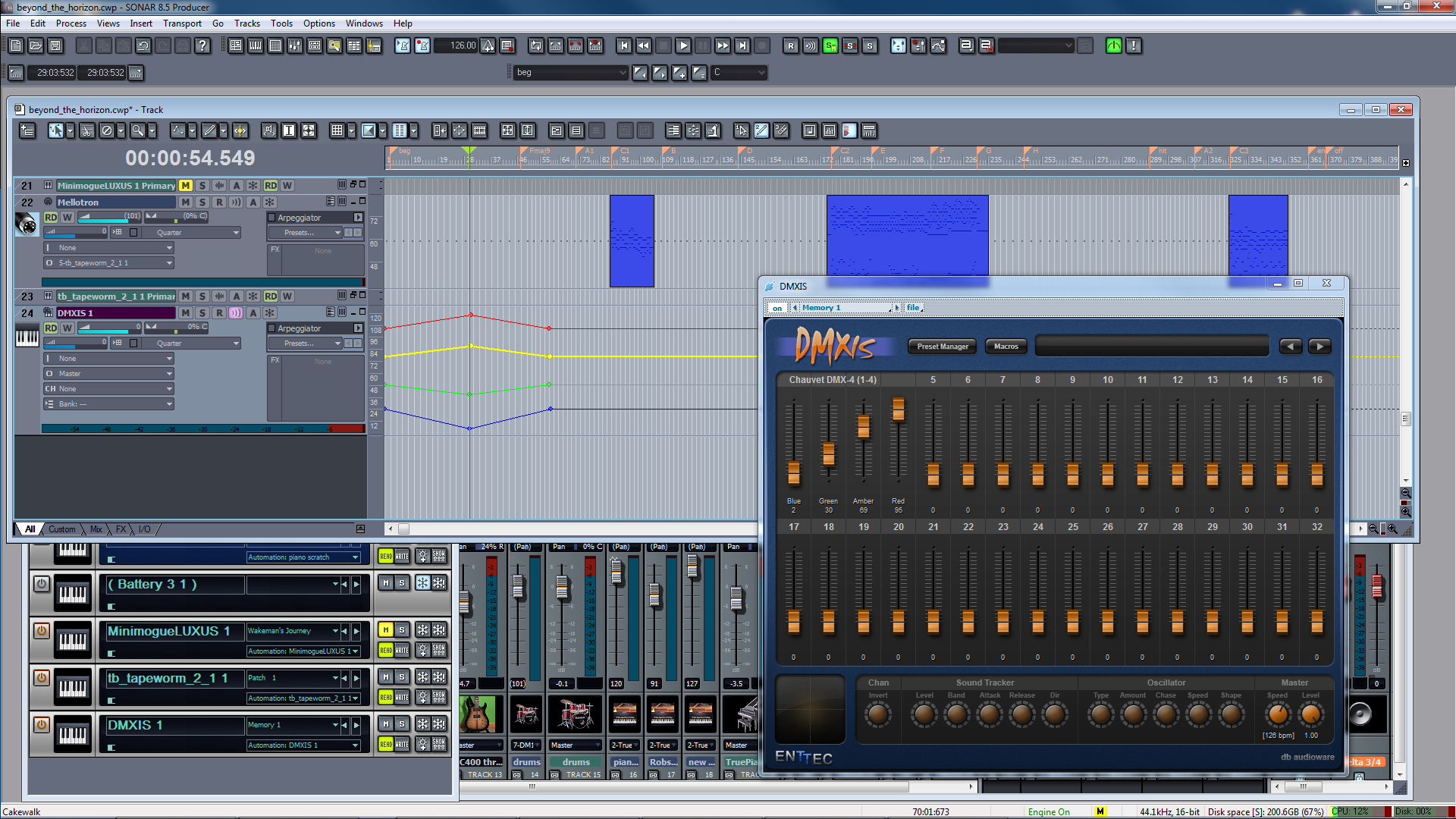This screenshot has height=819, width=1456.
Task: Start playback with the Play button
Action: point(683,45)
